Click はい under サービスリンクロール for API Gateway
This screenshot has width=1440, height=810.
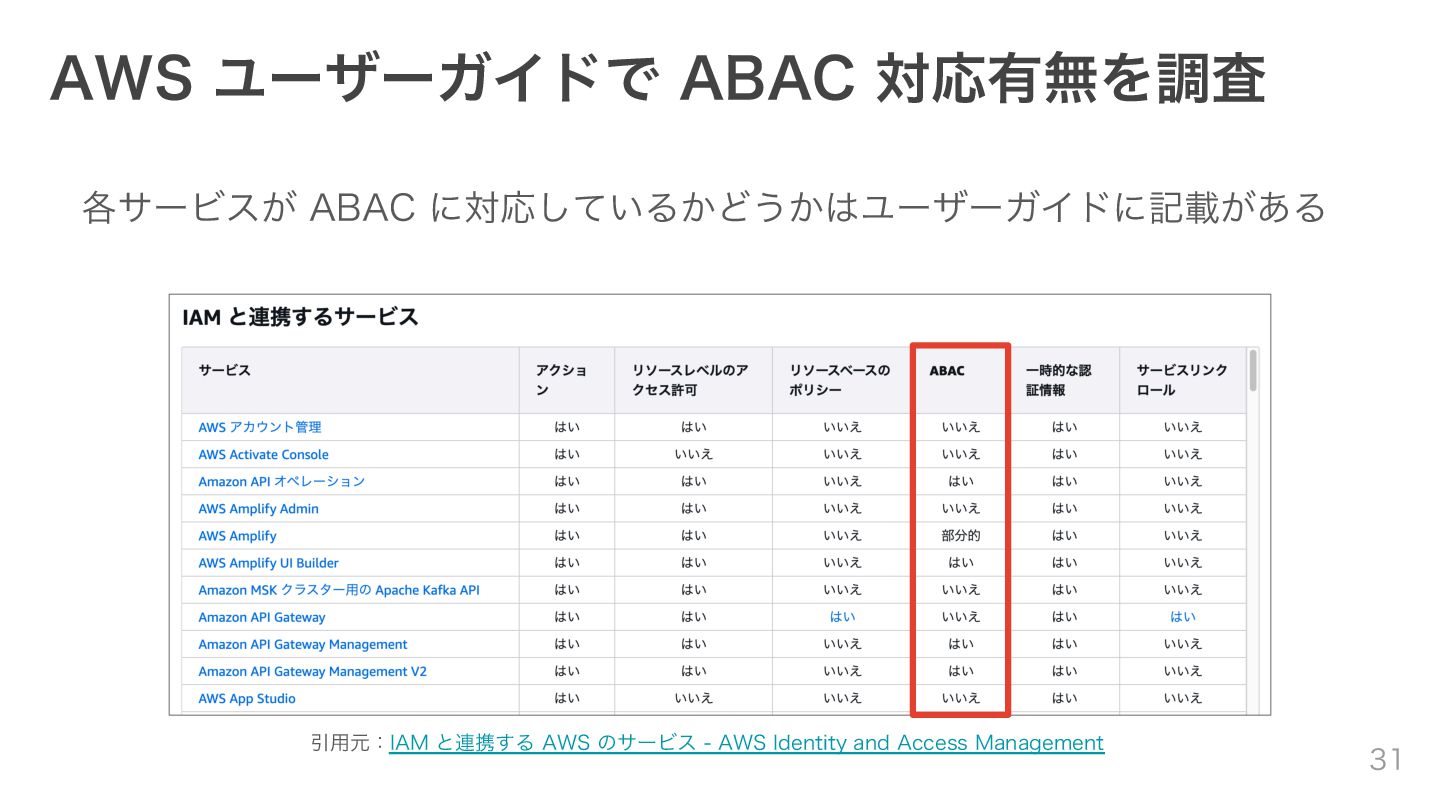pyautogui.click(x=1183, y=617)
